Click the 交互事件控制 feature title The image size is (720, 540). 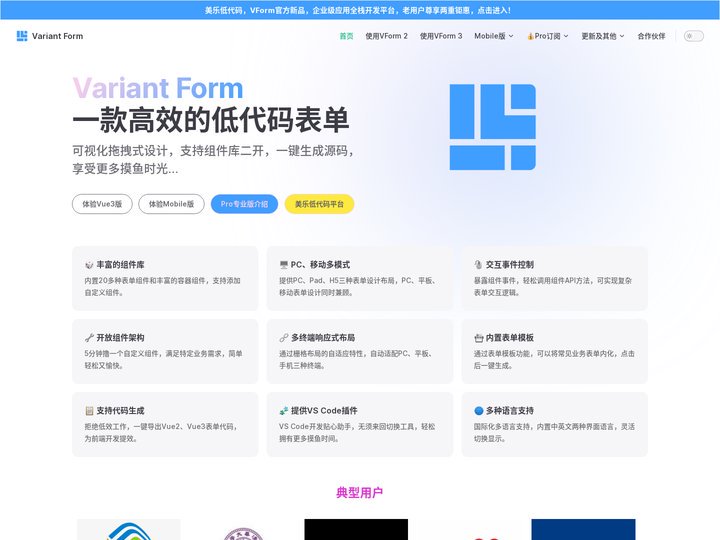tap(510, 265)
